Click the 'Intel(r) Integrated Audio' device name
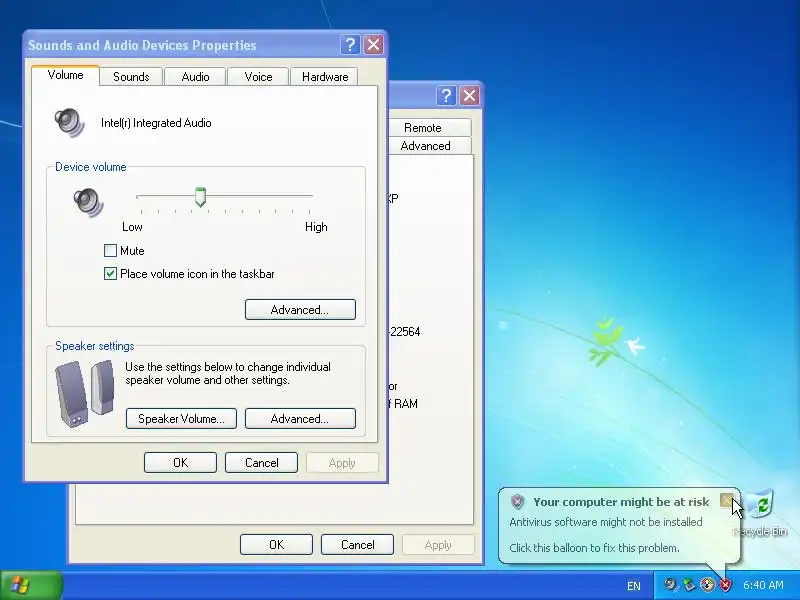This screenshot has height=600, width=800. click(x=156, y=123)
